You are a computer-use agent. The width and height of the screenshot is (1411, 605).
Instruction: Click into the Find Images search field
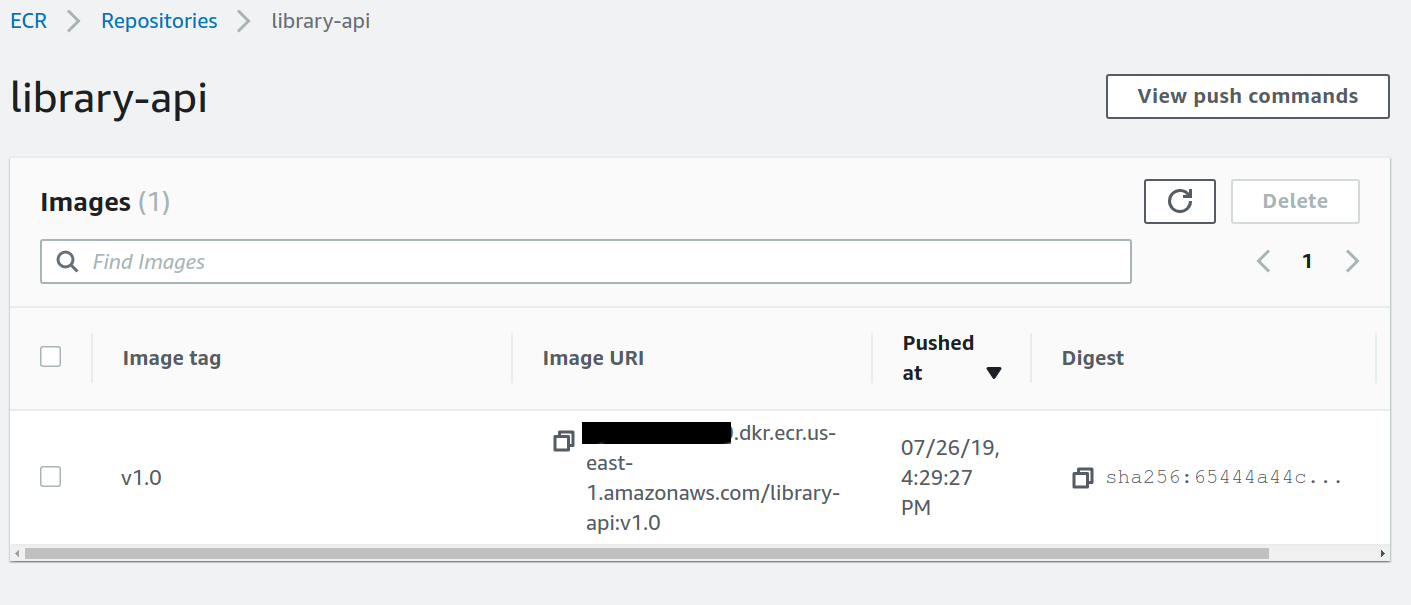[586, 261]
